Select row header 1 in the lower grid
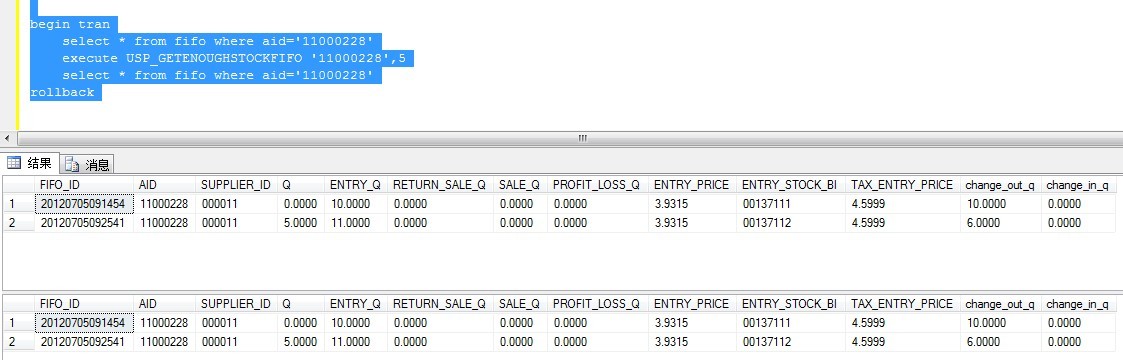Screen dimensions: 1123x360 click(x=19, y=323)
